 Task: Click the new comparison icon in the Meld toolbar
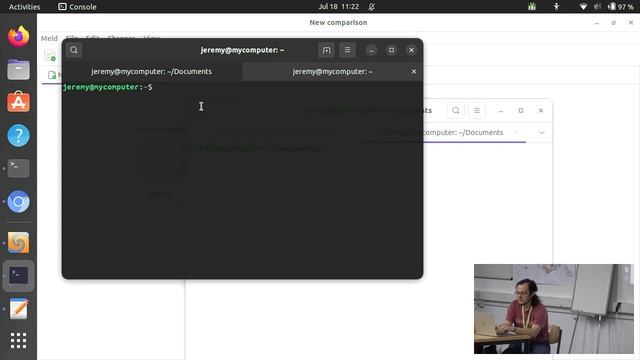pyautogui.click(x=50, y=56)
